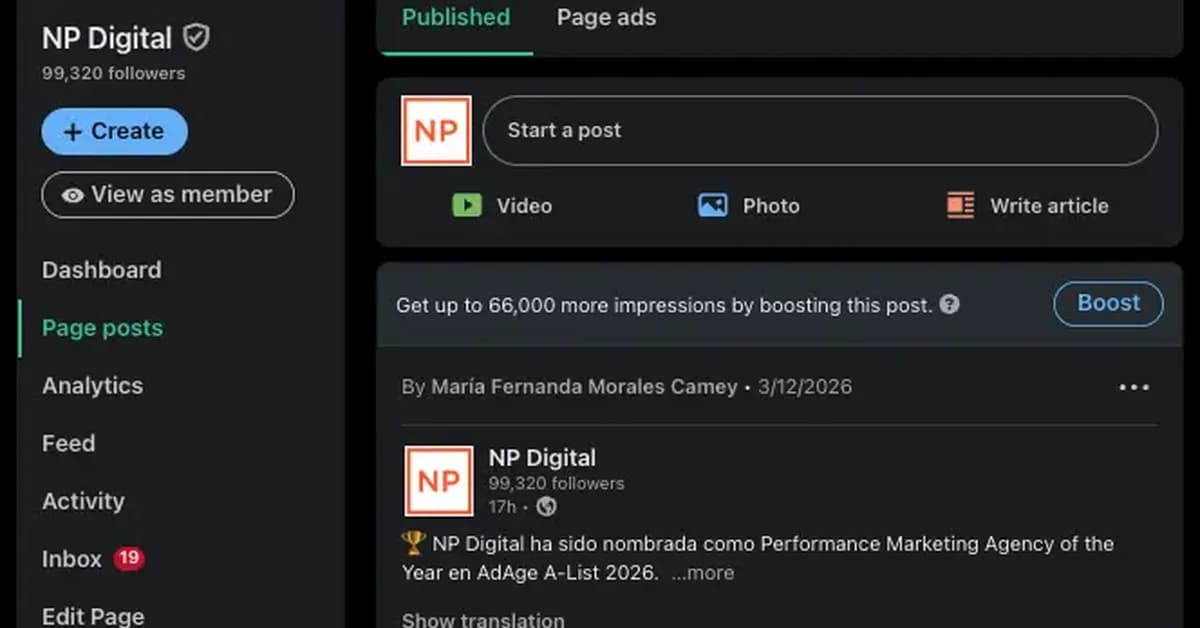
Task: Switch to the Page ads tab
Action: point(605,17)
